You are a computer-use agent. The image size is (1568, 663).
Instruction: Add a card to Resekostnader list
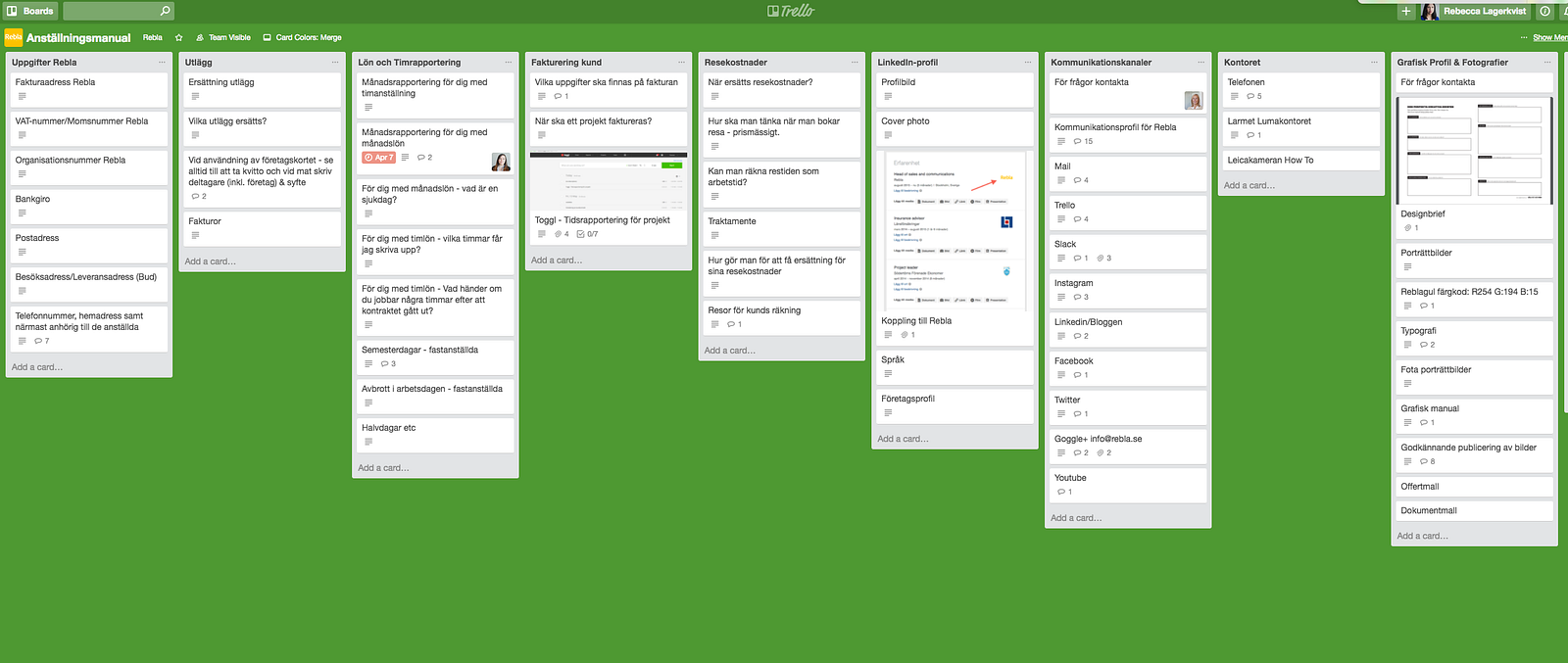[730, 351]
